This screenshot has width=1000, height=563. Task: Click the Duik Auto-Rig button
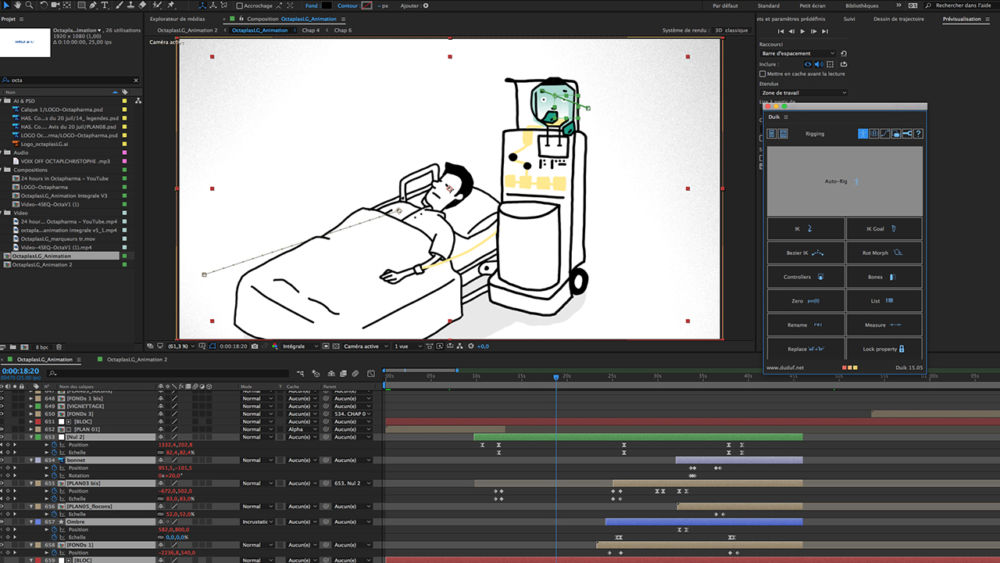[844, 182]
